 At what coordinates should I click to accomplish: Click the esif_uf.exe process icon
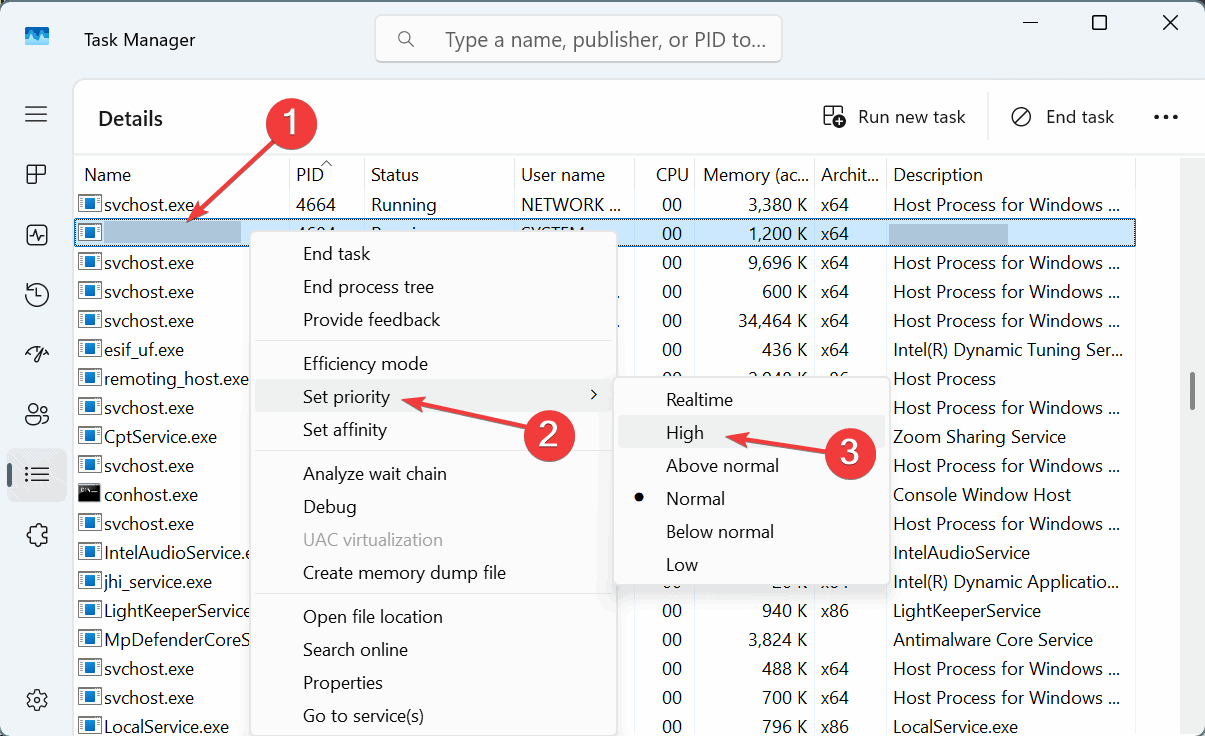[x=90, y=349]
